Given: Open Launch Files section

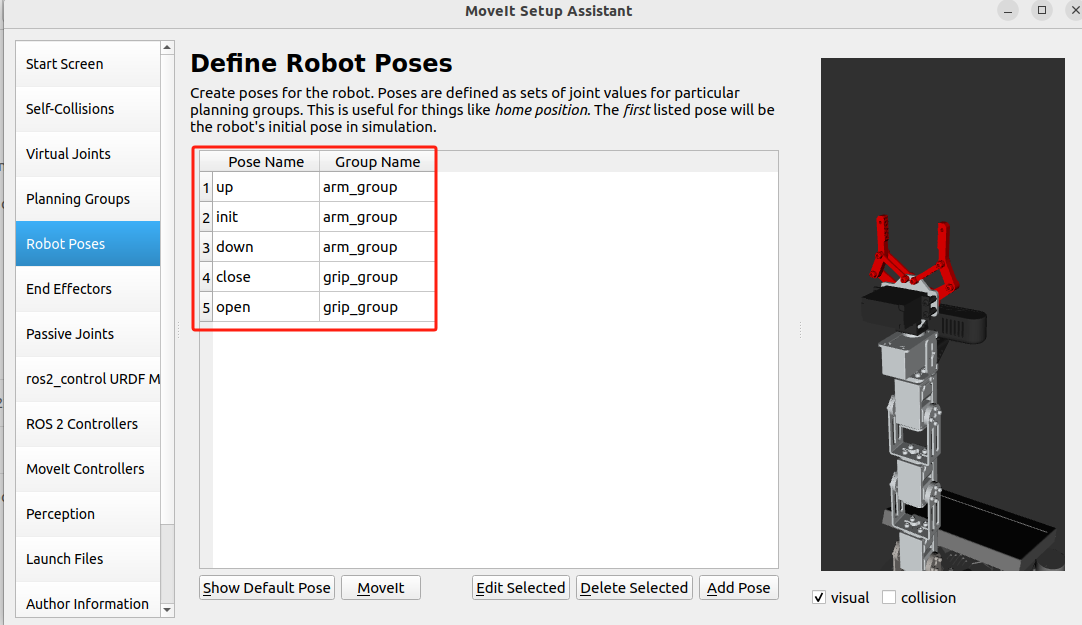Looking at the screenshot, I should (88, 559).
